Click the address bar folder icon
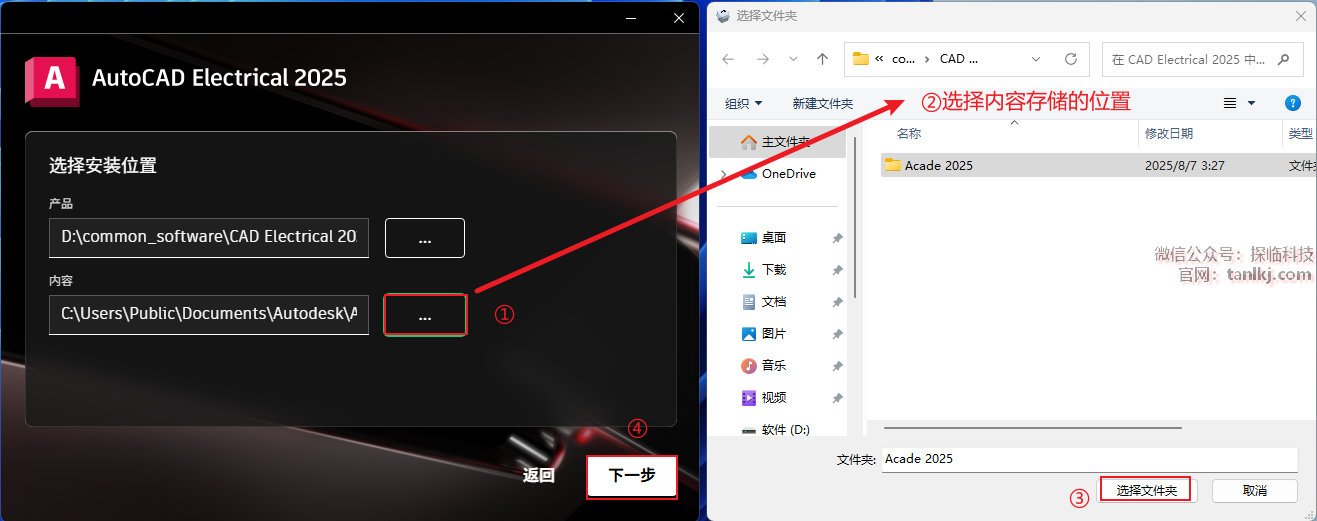This screenshot has width=1317, height=521. 861,59
